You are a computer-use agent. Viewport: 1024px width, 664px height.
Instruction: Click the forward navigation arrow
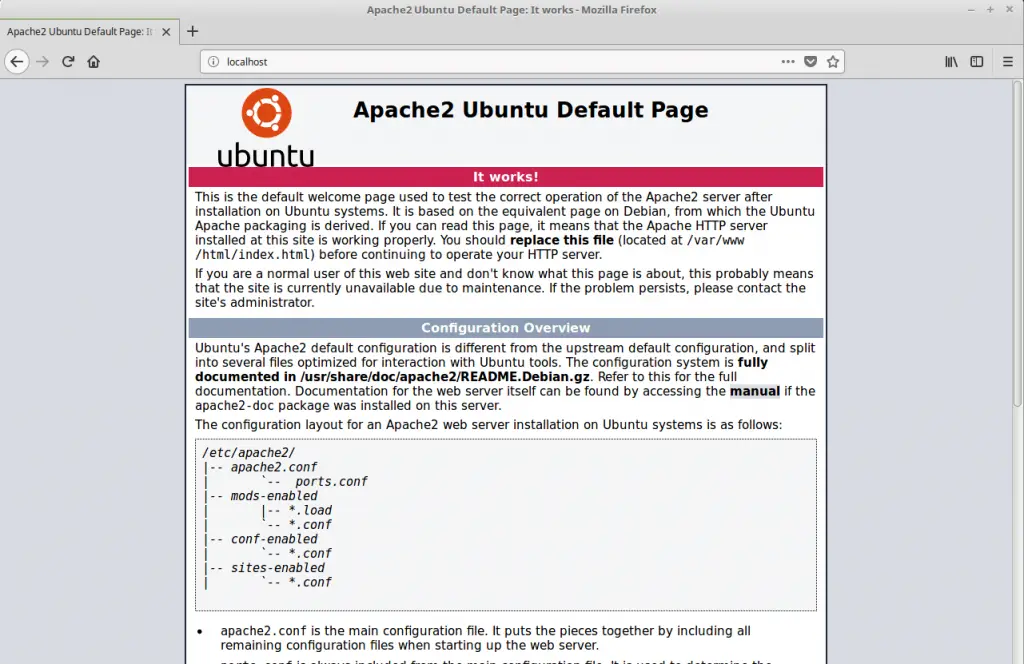point(42,61)
